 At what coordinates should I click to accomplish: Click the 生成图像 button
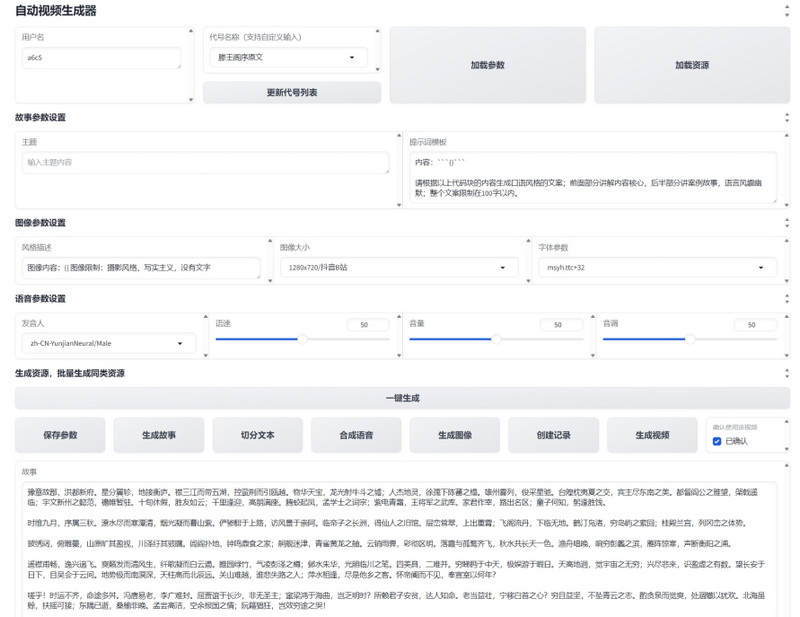(x=455, y=435)
